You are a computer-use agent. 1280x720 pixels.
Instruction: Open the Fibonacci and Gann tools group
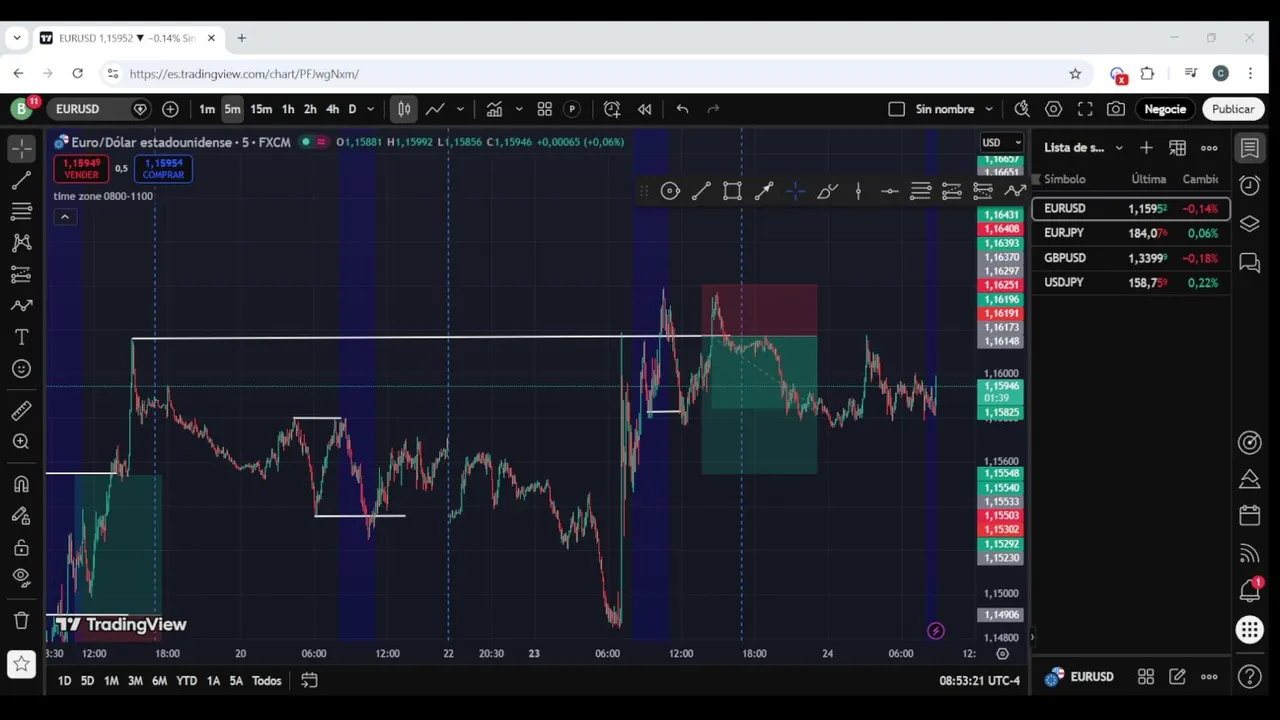point(21,212)
